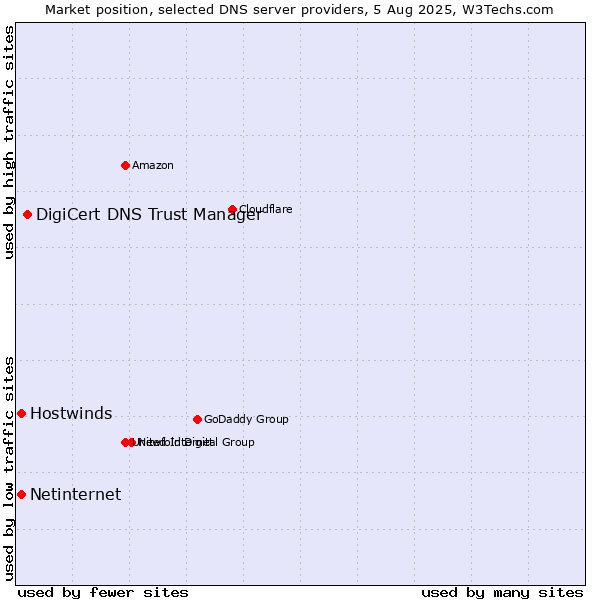This screenshot has height=600, width=600.
Task: Select the Hostwinds label text
Action: [x=71, y=413]
